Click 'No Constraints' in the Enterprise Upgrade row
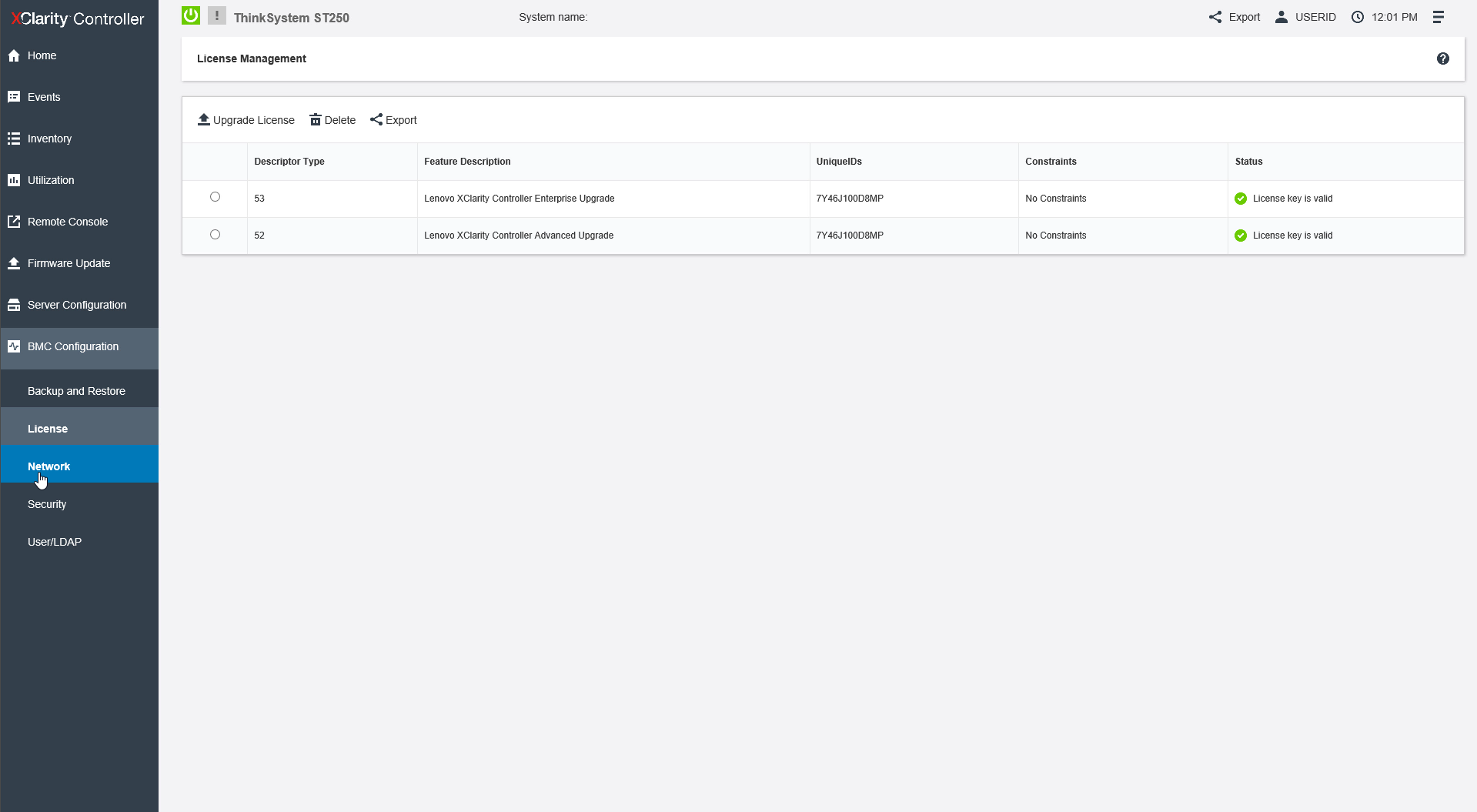The height and width of the screenshot is (812, 1477). coord(1056,199)
